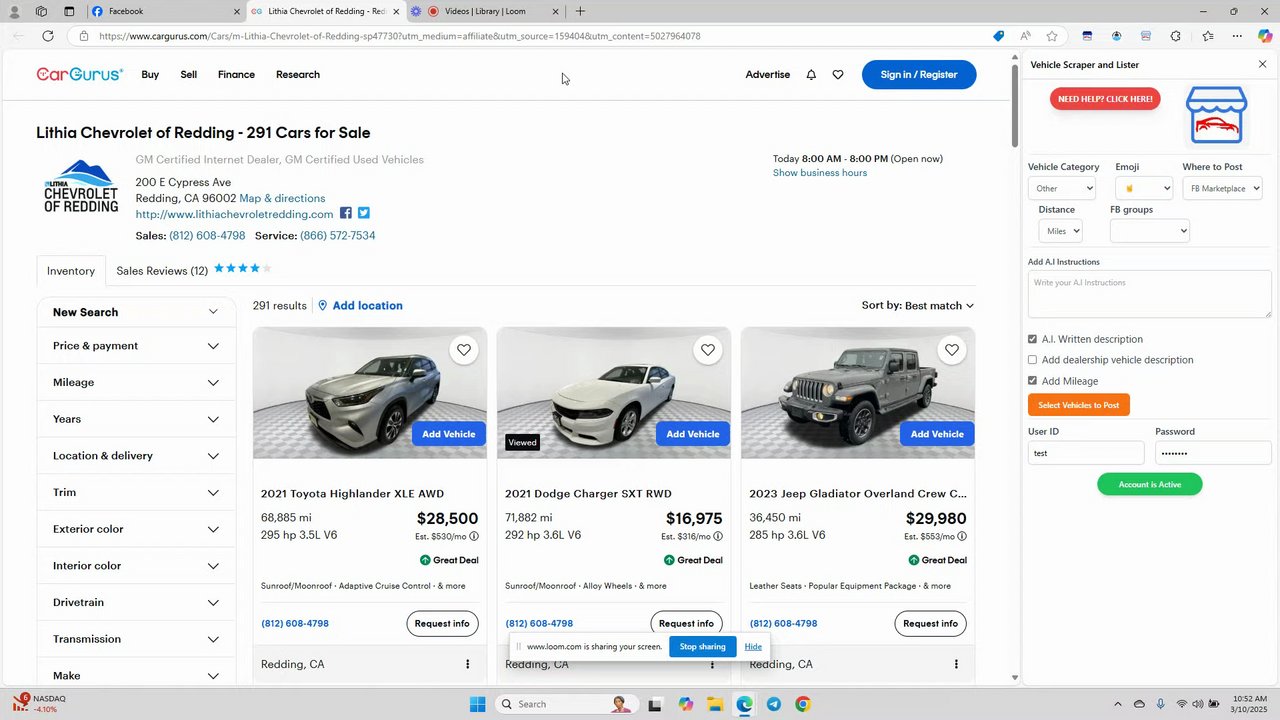Enable Add dealership vehicle description checkbox
Screen dimensions: 1280x720
[x=1032, y=360]
